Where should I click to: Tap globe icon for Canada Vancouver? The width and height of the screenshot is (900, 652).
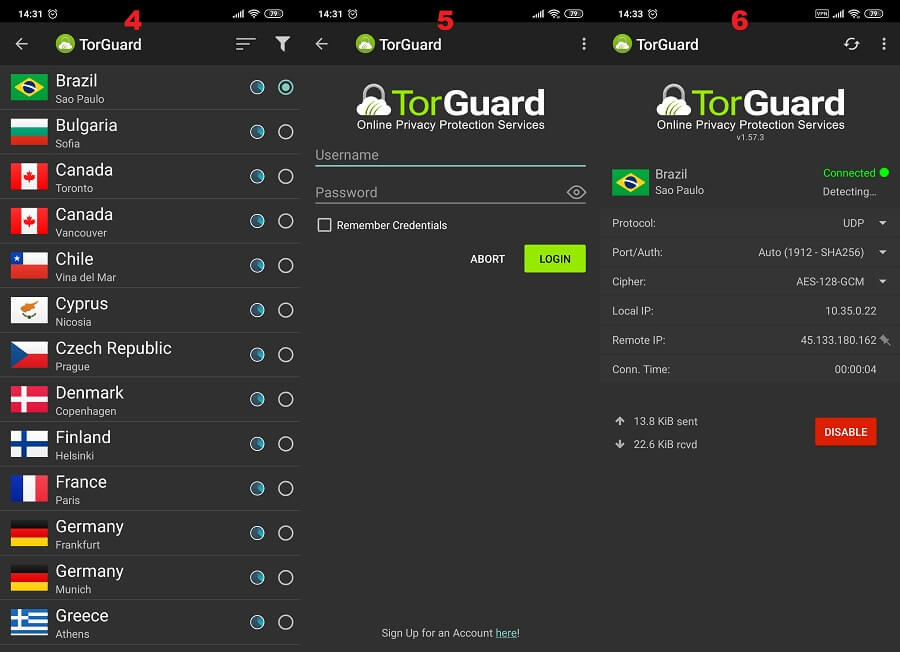tap(257, 221)
